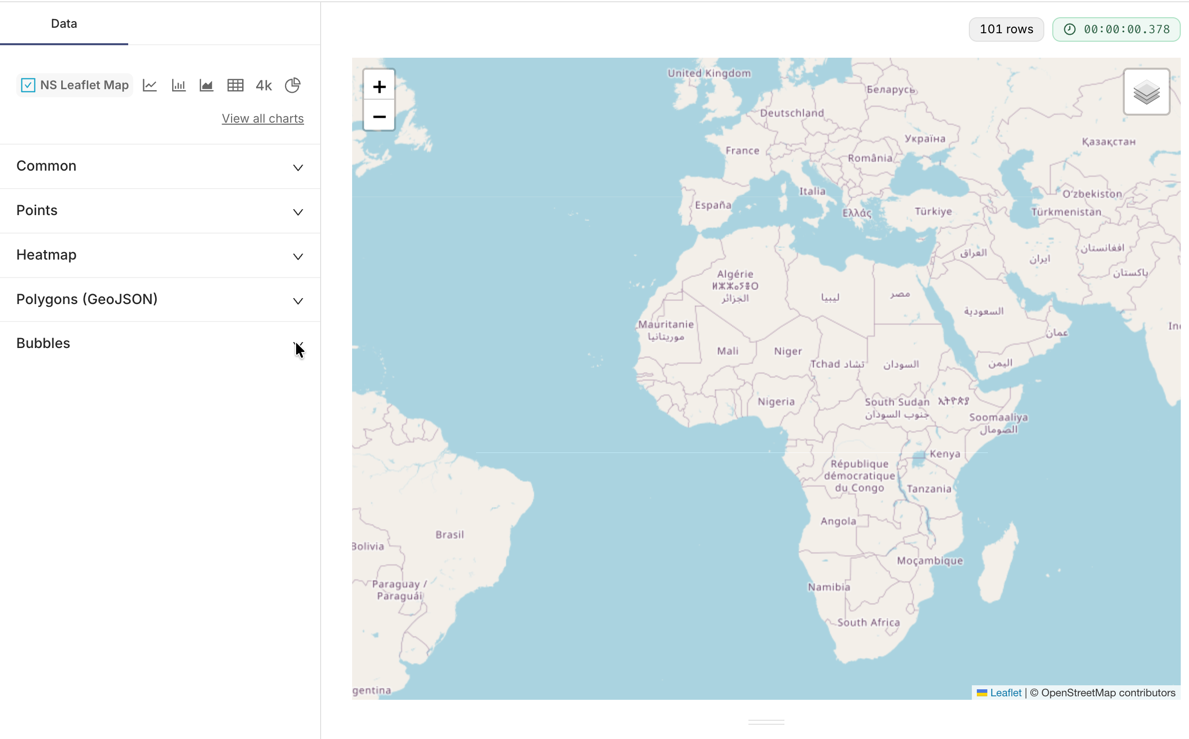The image size is (1189, 739).
Task: Click the Kenya map label
Action: click(x=945, y=454)
